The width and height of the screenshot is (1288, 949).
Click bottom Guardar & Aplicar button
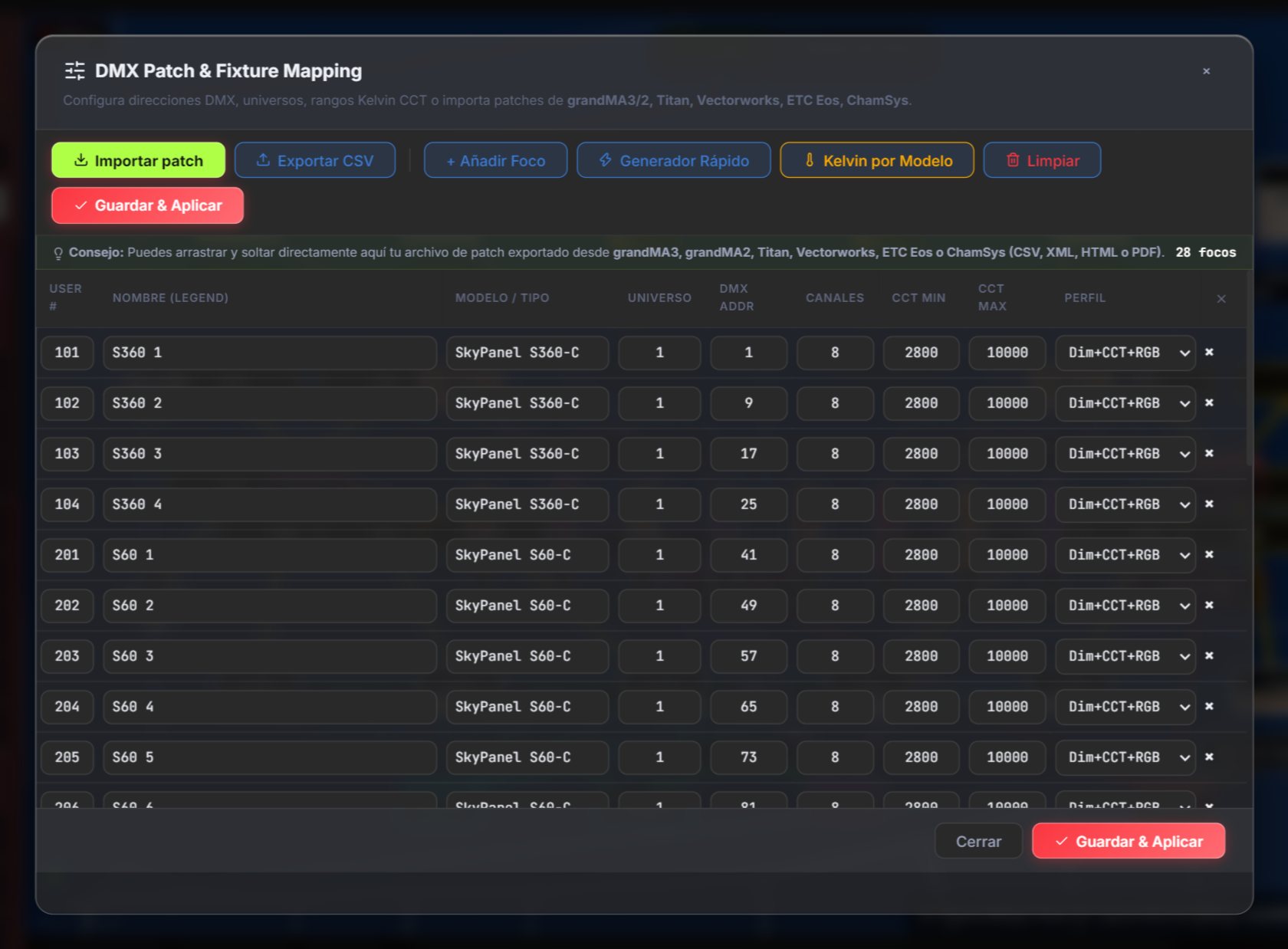click(x=1129, y=841)
